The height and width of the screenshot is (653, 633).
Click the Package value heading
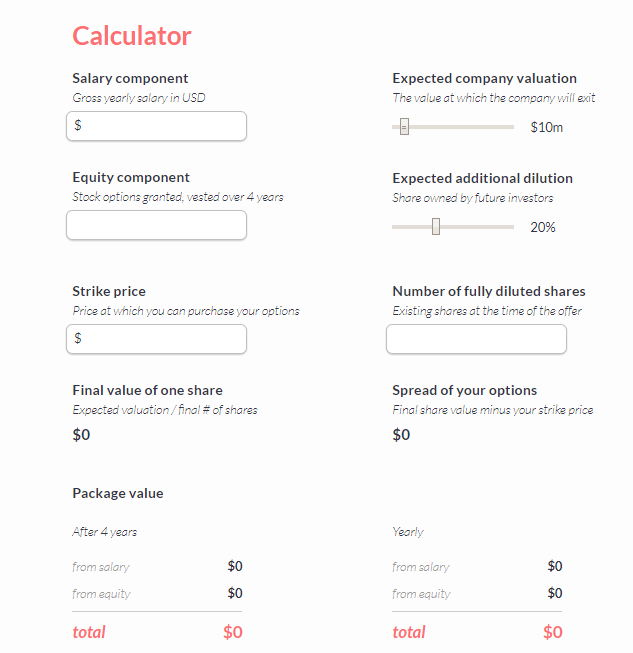point(117,493)
